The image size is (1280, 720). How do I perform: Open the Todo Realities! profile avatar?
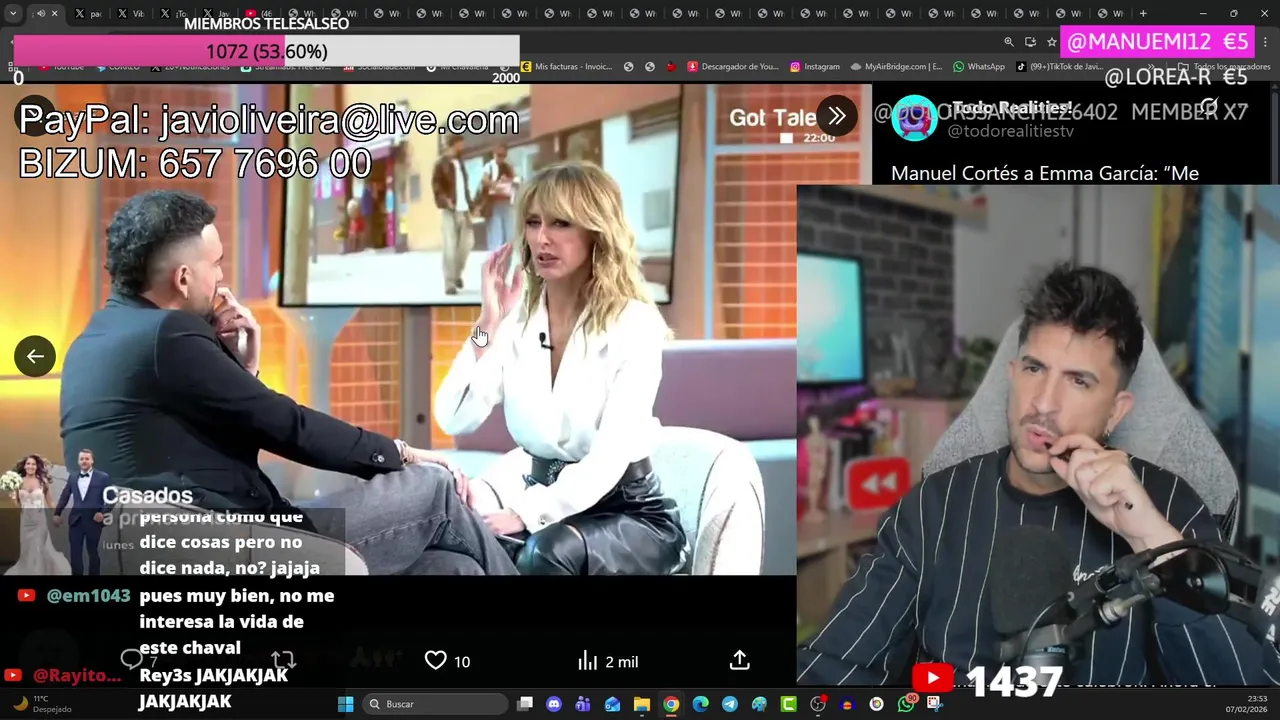(x=913, y=119)
